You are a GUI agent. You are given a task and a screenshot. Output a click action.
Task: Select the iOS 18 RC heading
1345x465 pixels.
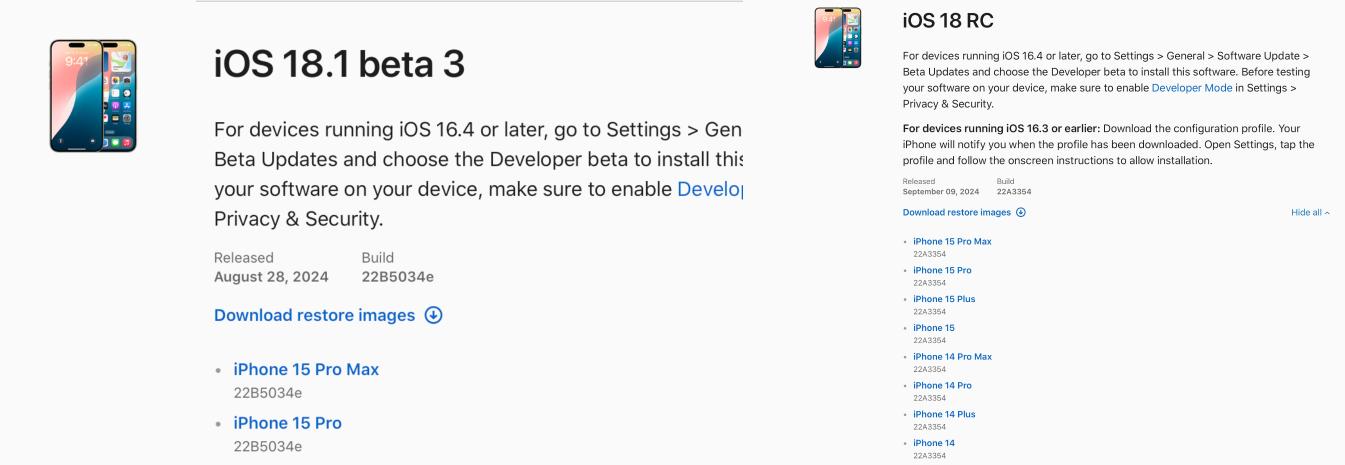948,21
